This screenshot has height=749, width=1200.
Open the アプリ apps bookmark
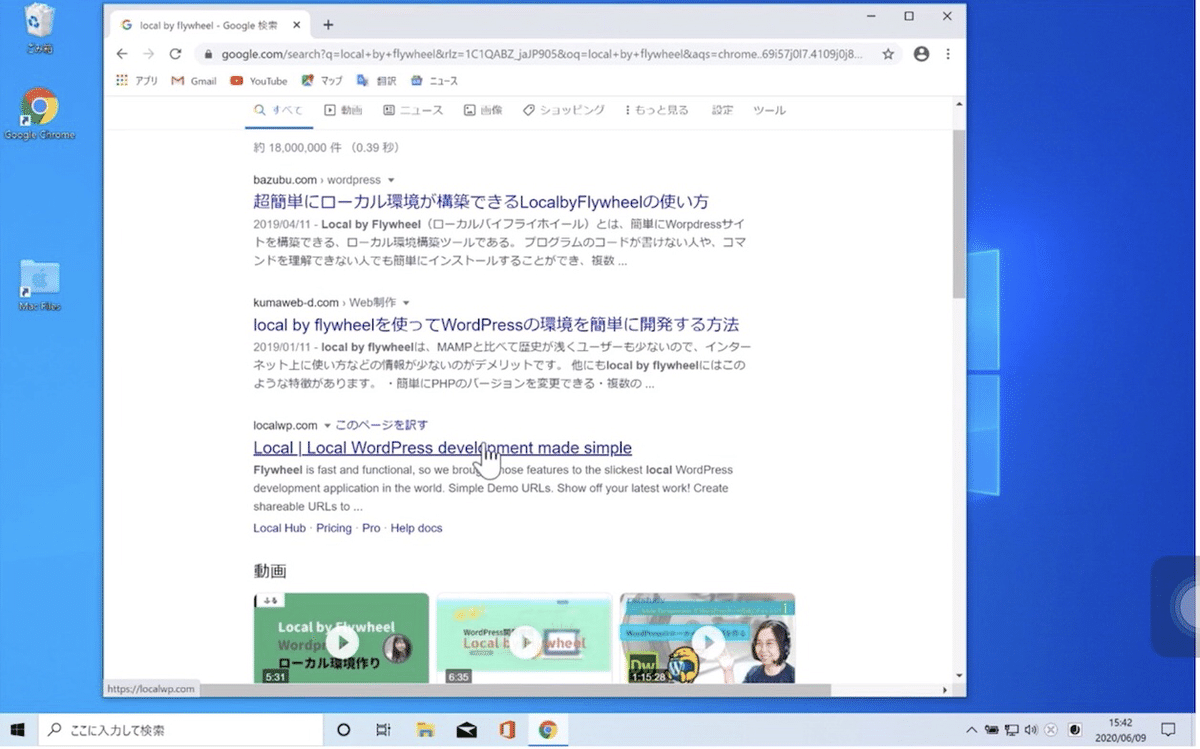click(137, 81)
